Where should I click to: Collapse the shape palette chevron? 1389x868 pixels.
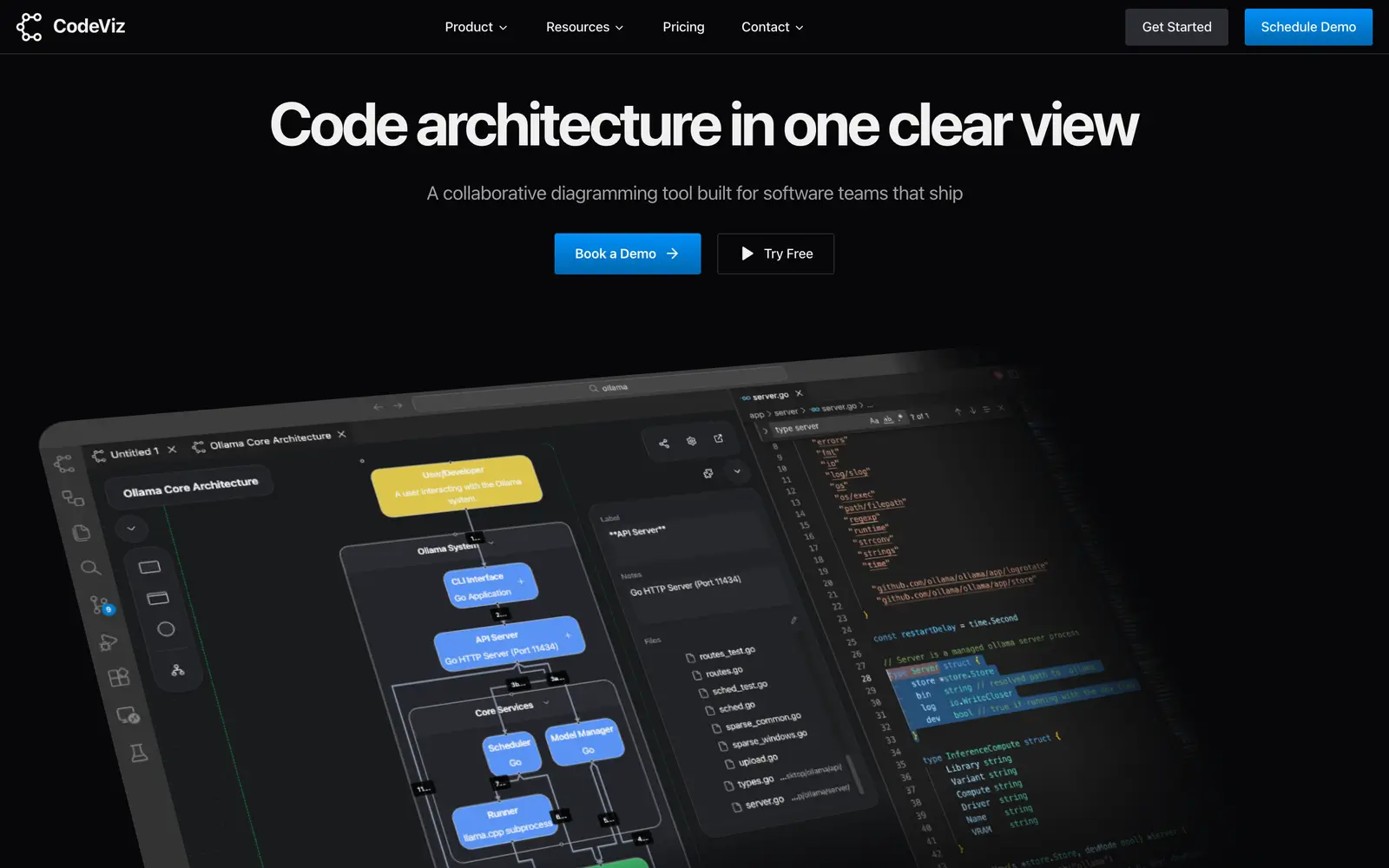click(x=131, y=528)
